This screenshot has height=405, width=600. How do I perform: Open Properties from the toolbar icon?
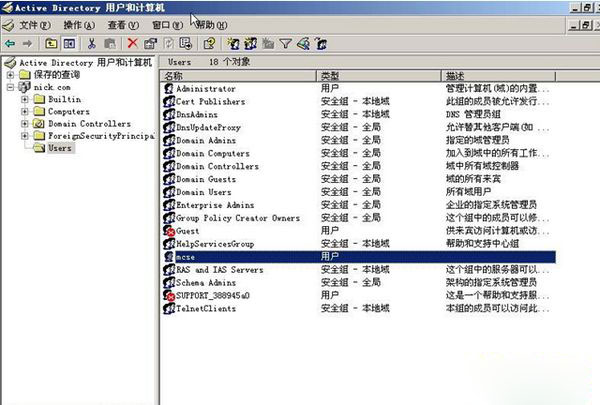pos(150,44)
